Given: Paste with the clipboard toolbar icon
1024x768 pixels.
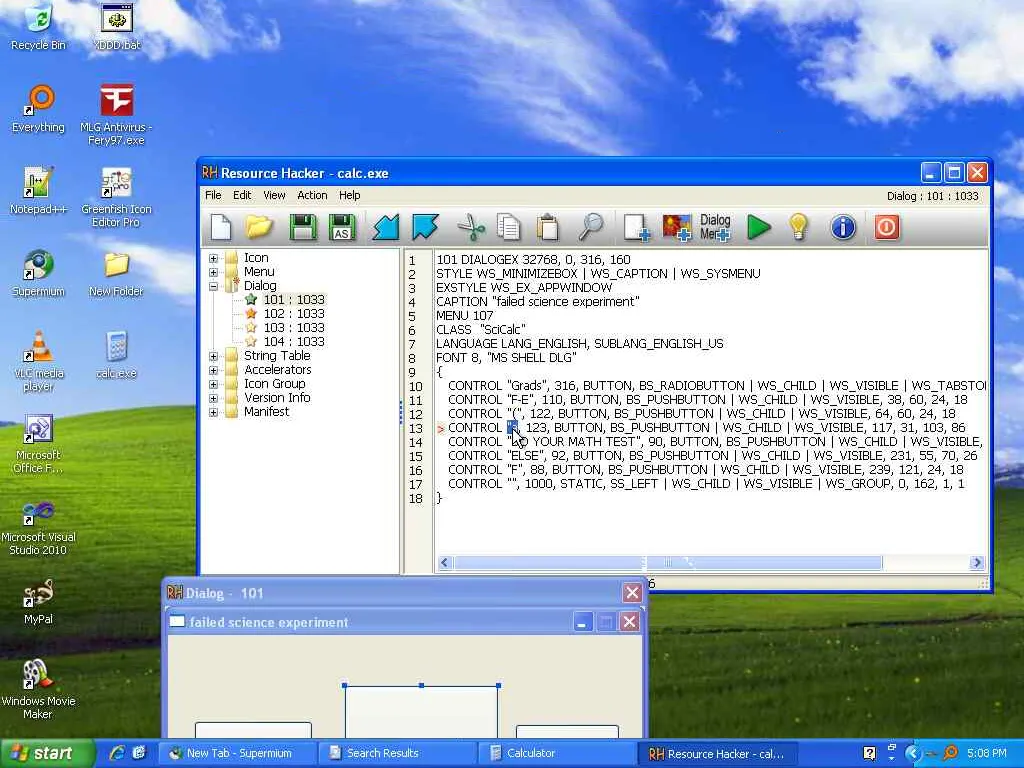Looking at the screenshot, I should (x=547, y=227).
